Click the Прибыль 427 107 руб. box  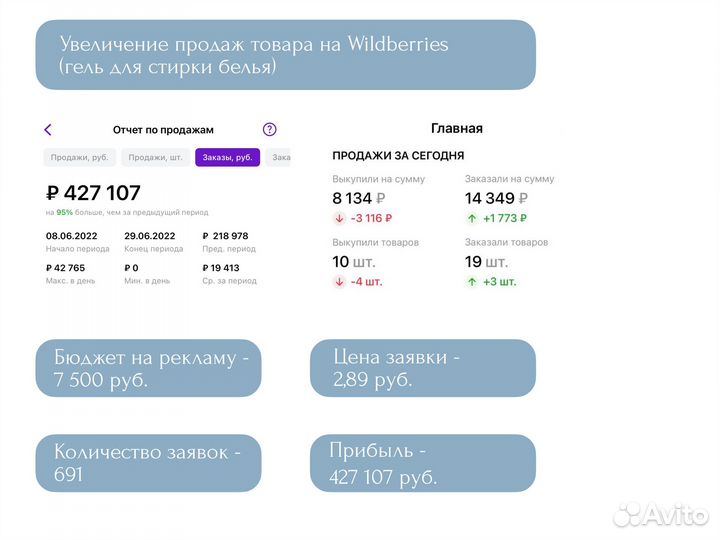point(423,463)
